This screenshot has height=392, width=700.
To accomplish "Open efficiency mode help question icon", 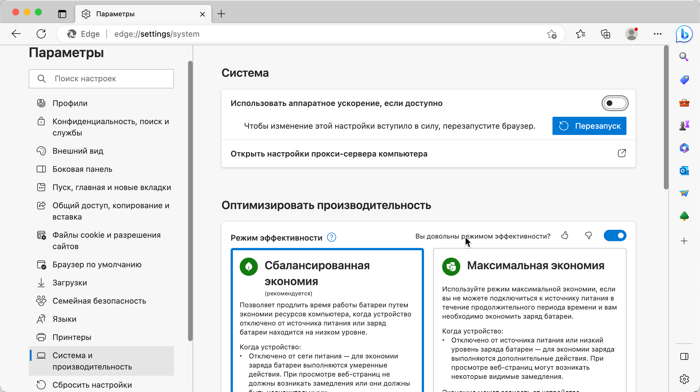I will pyautogui.click(x=331, y=238).
